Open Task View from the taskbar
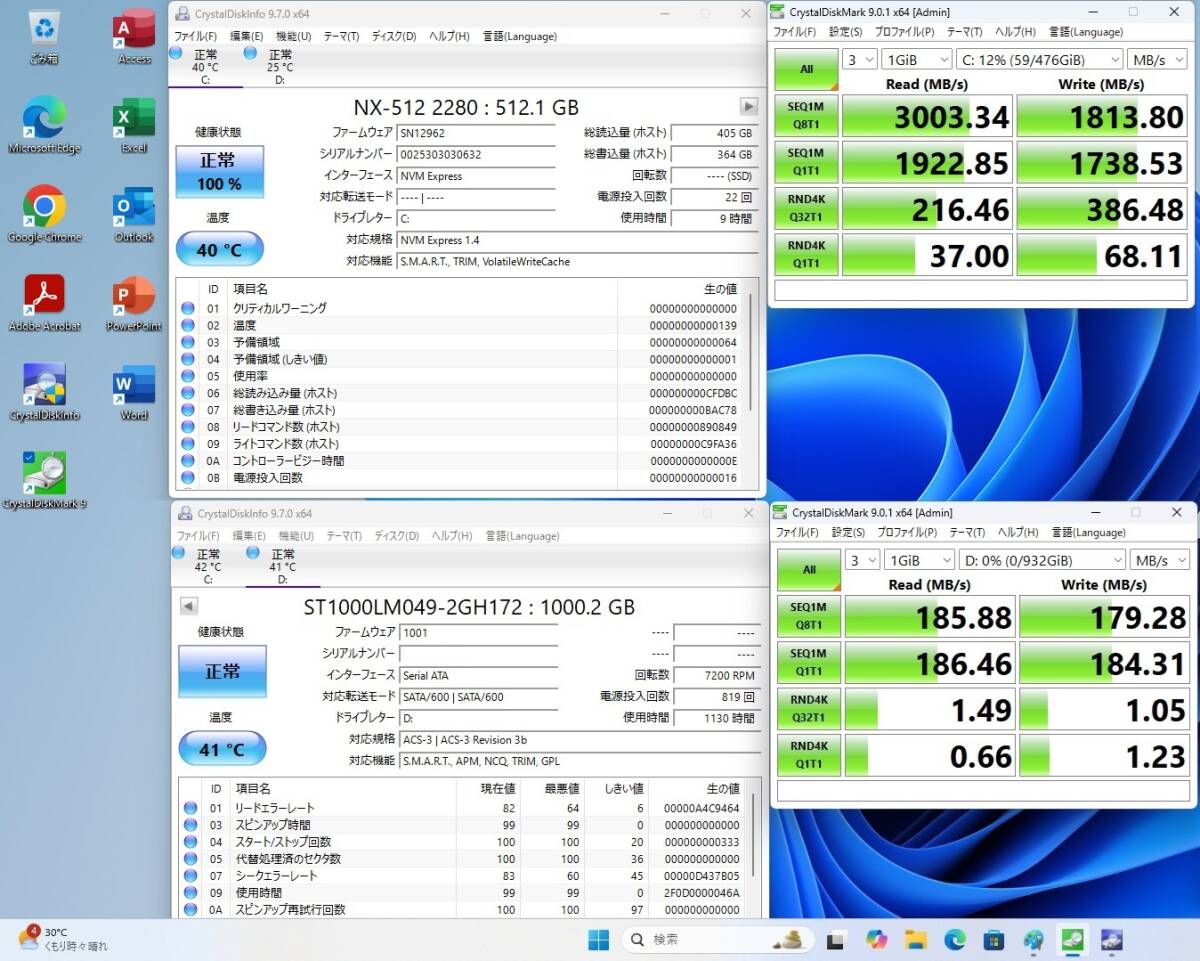The width and height of the screenshot is (1200, 961). pyautogui.click(x=836, y=940)
